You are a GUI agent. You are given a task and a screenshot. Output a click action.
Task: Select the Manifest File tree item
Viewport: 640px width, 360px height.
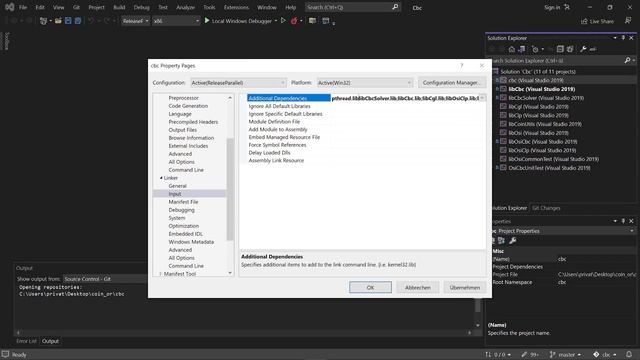point(183,202)
